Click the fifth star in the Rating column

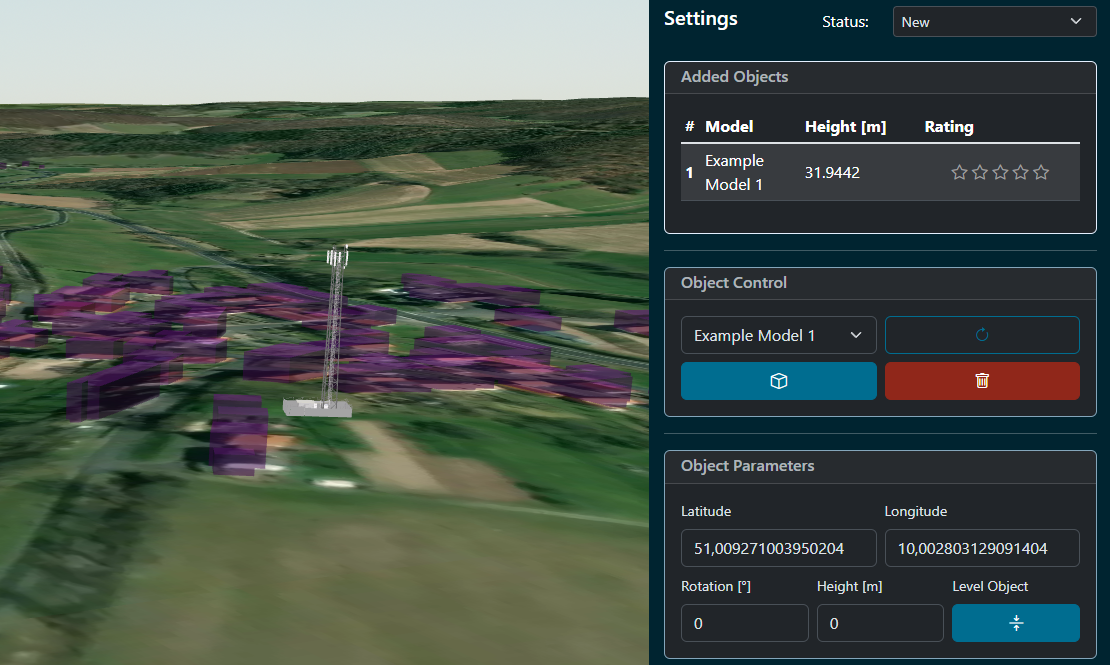pyautogui.click(x=1041, y=173)
